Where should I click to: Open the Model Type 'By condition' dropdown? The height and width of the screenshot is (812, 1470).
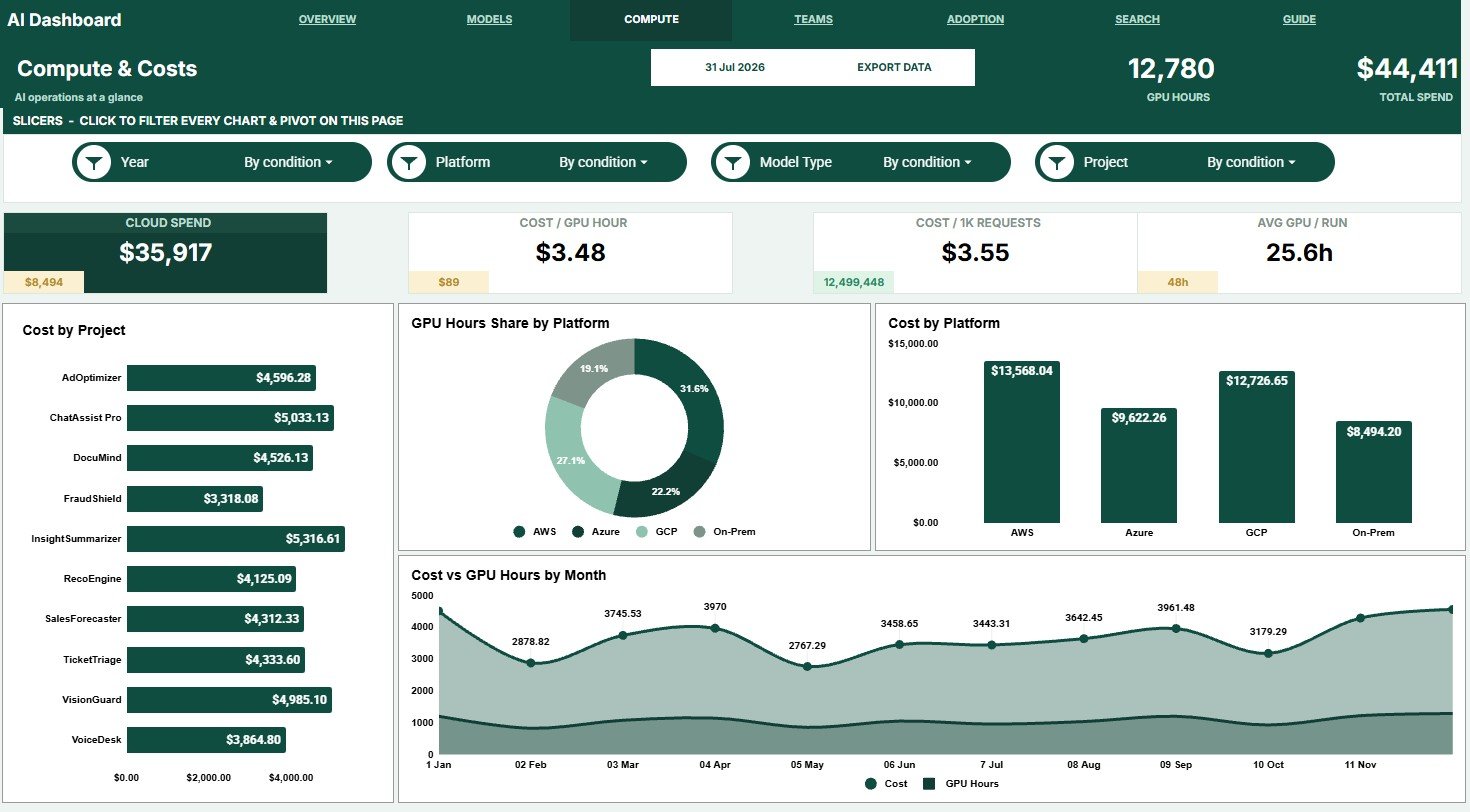tap(927, 162)
